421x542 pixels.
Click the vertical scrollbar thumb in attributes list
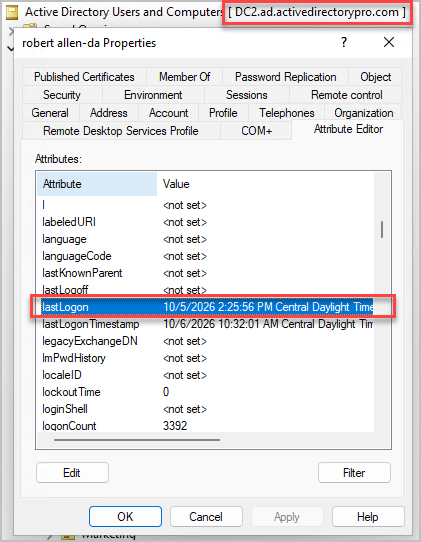pyautogui.click(x=382, y=230)
